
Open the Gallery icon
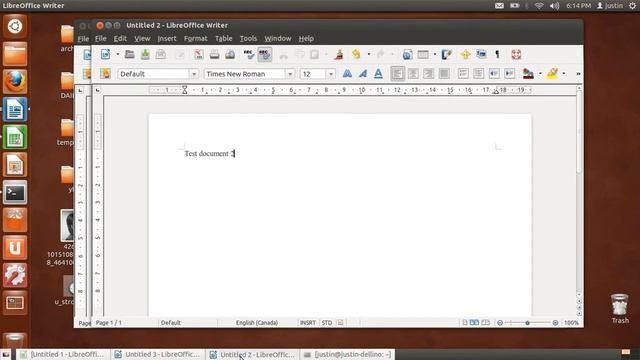pyautogui.click(x=481, y=54)
